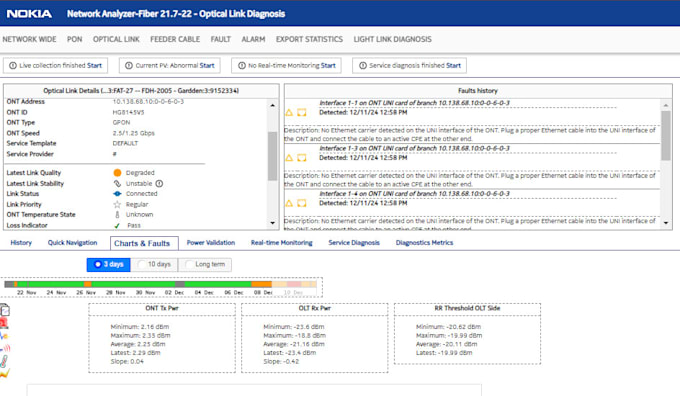Click the warning triangle for Interface 1-4 fault
The image size is (680, 396).
(x=289, y=203)
